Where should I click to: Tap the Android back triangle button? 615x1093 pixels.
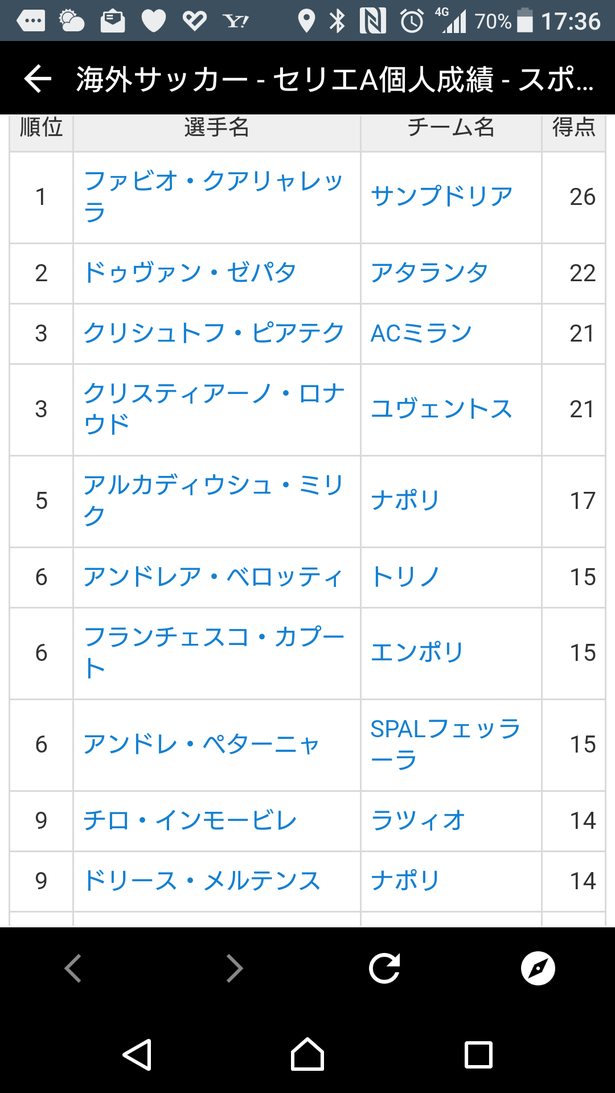click(x=137, y=1055)
